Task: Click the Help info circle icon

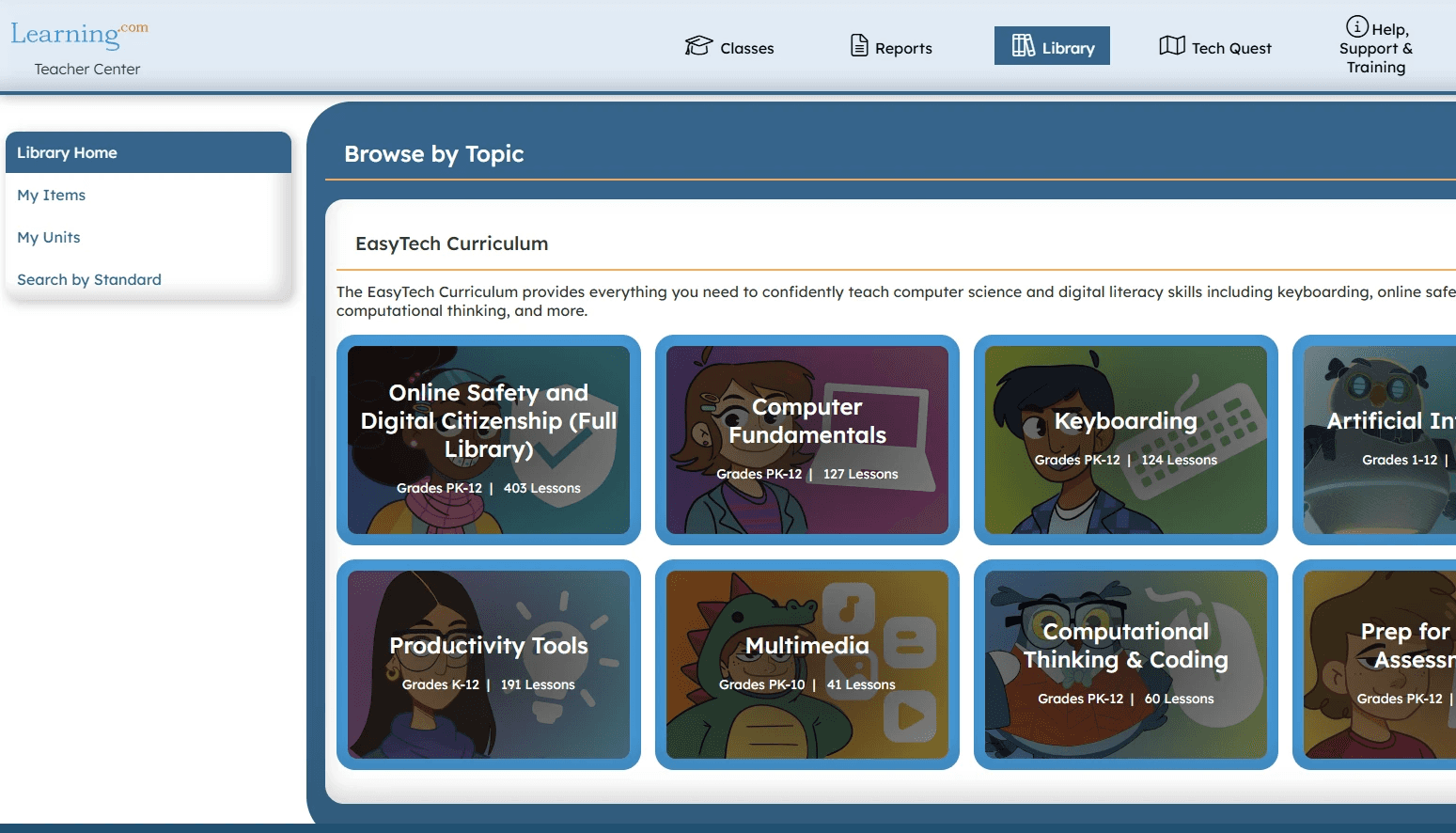Action: [1357, 26]
